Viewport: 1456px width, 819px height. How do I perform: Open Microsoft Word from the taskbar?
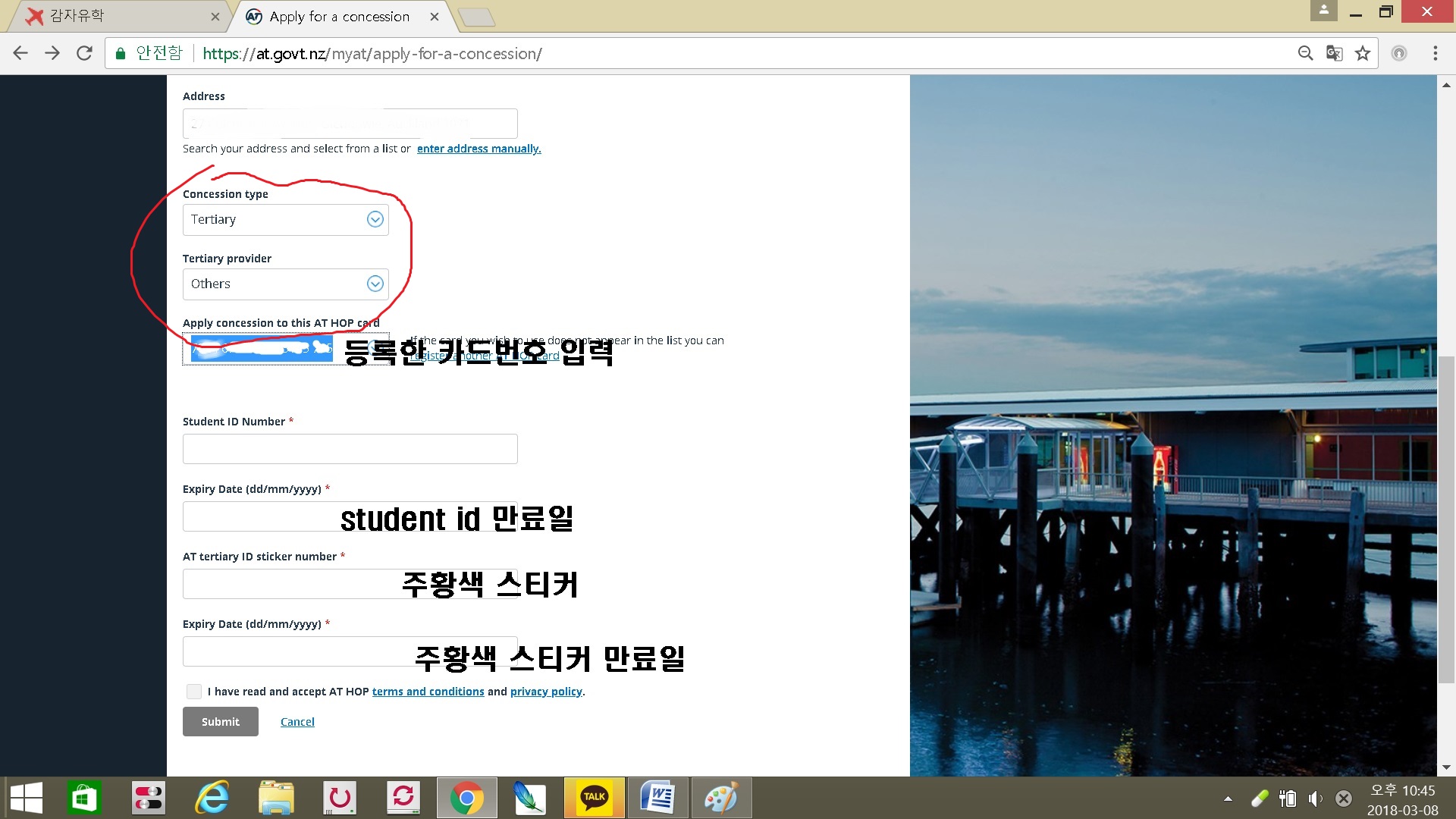(x=657, y=797)
